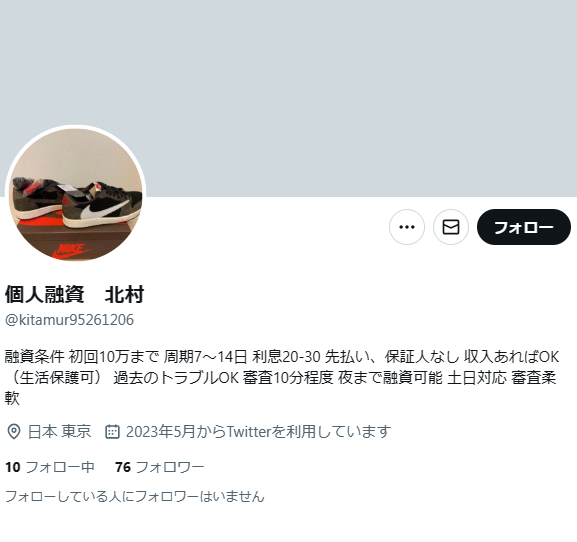
Task: Open the 76 フォロワー followers list
Action: pos(159,467)
